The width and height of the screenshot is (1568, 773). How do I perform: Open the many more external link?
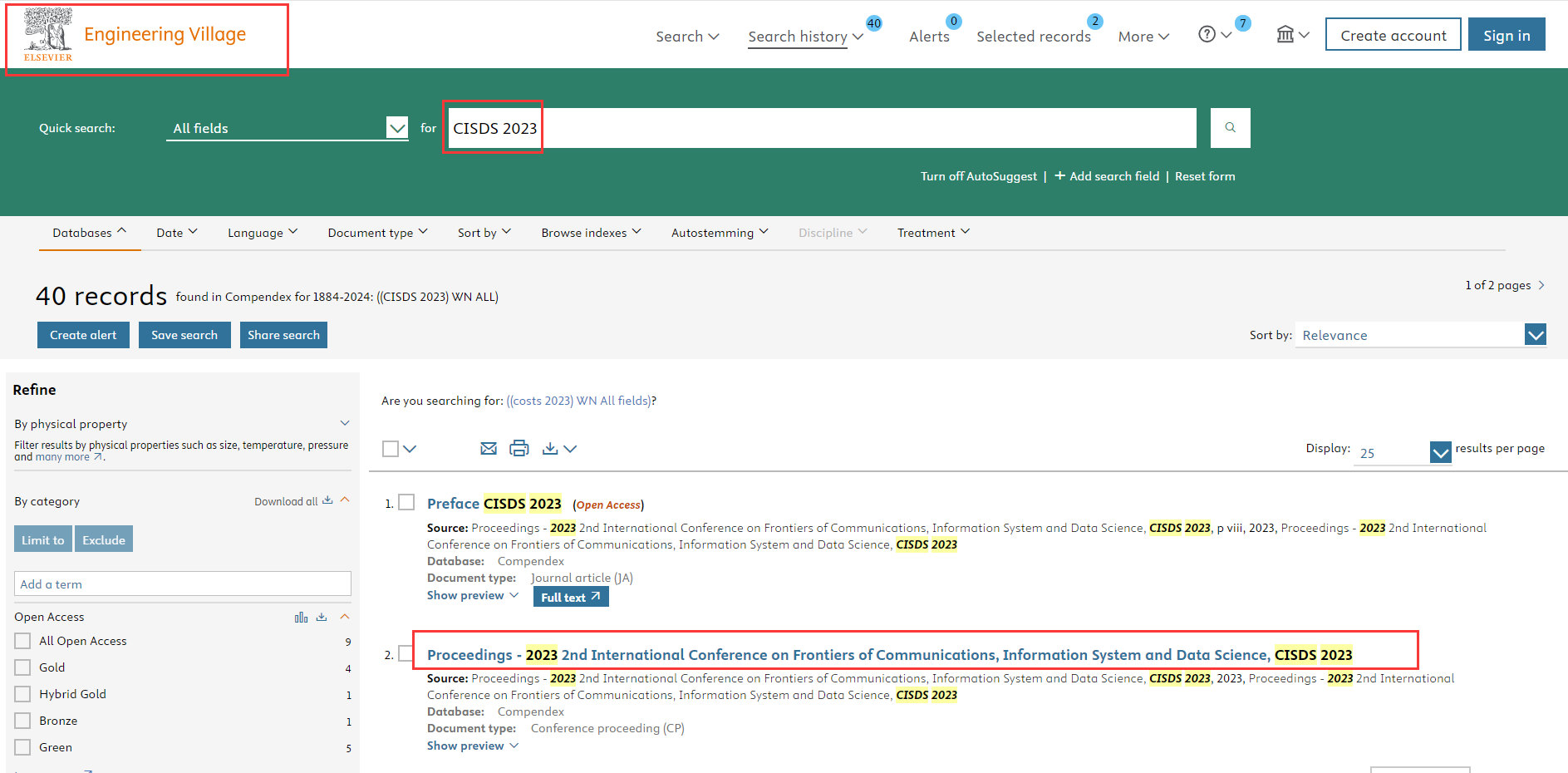(70, 457)
